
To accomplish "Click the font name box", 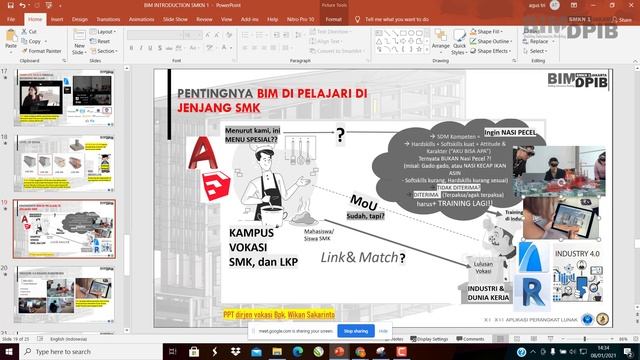I will [x=154, y=35].
